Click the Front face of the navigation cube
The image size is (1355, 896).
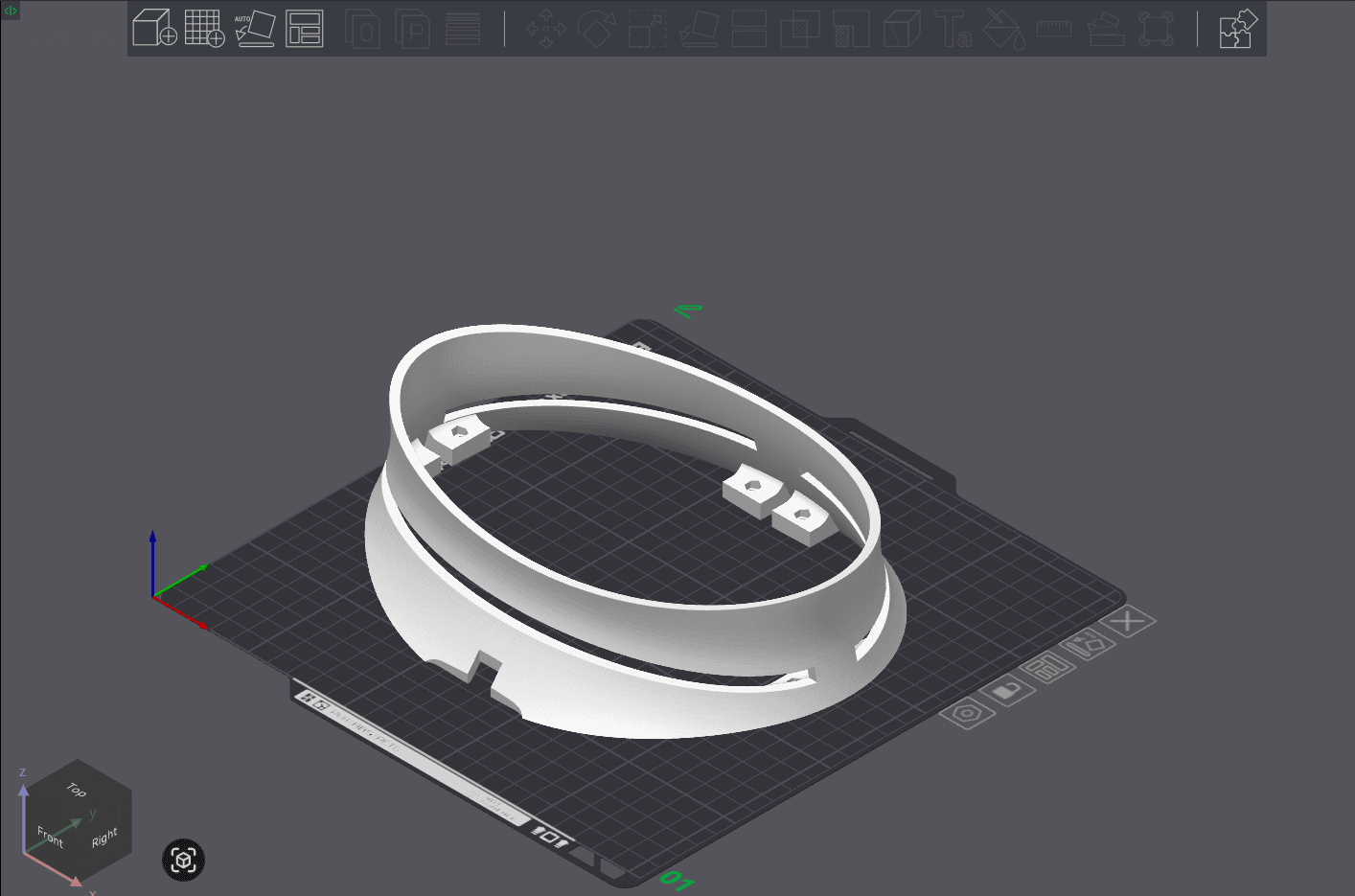[49, 837]
